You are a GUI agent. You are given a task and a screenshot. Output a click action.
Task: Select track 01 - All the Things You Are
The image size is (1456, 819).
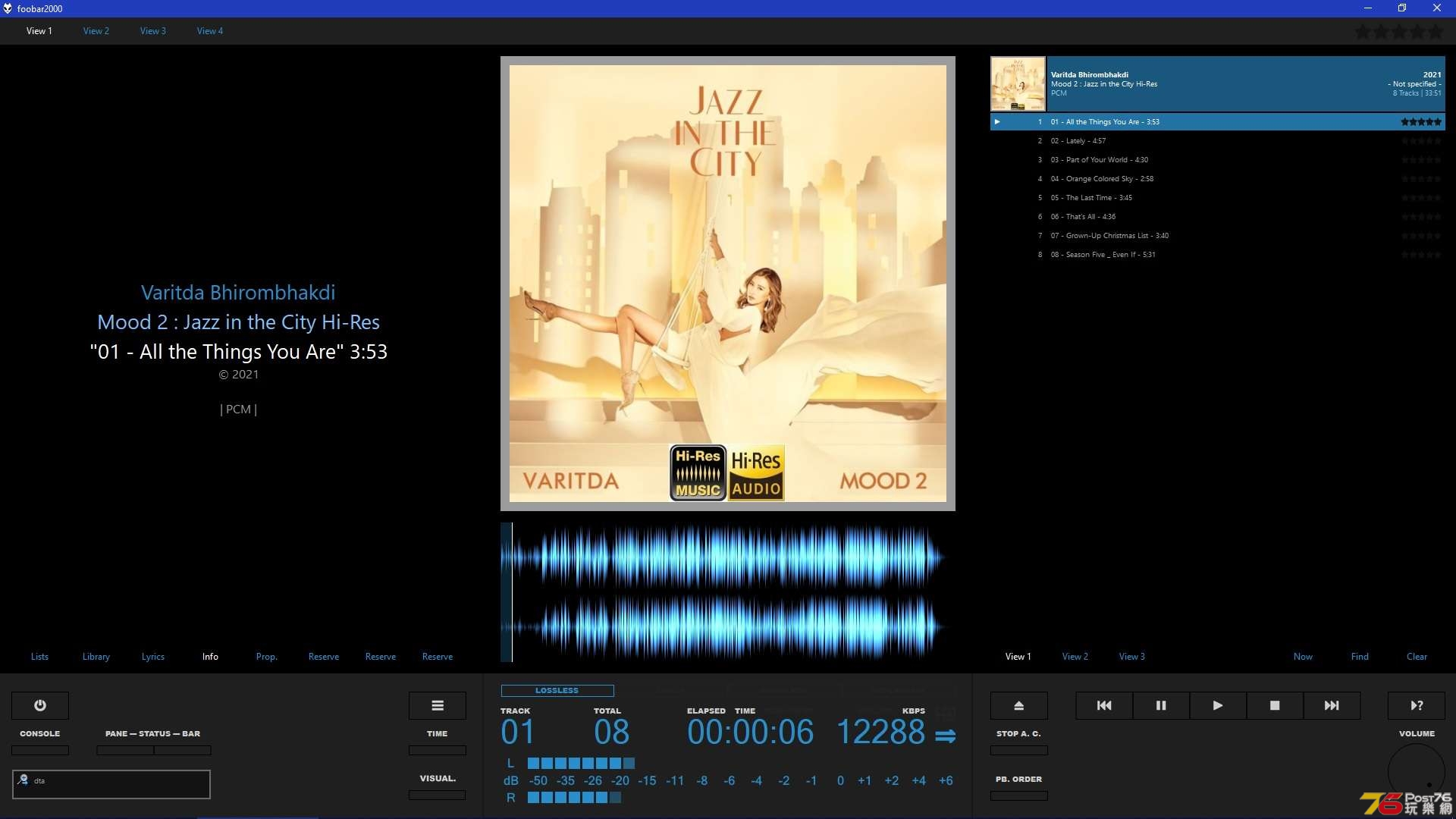(x=1217, y=121)
